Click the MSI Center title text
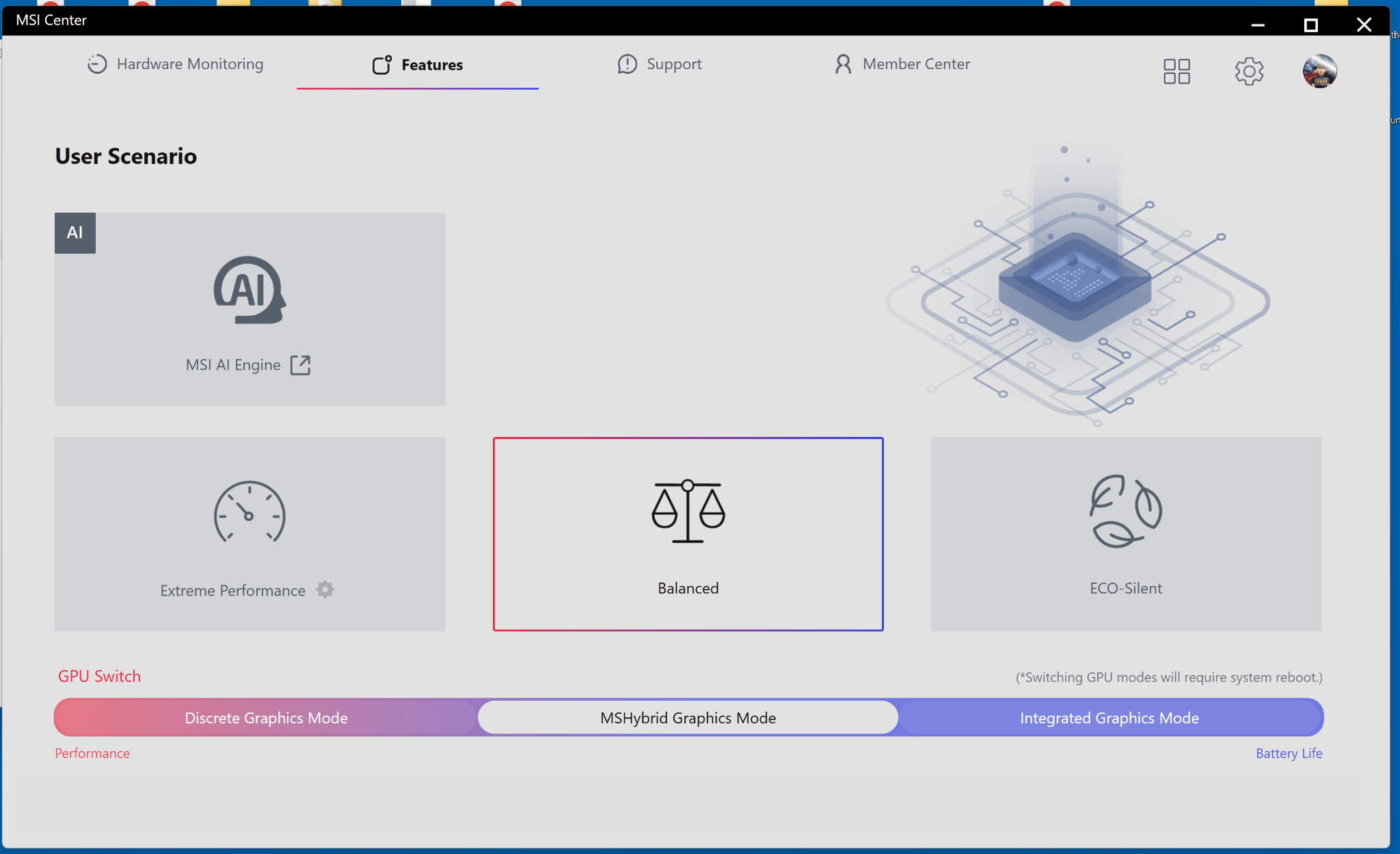1400x854 pixels. (51, 21)
